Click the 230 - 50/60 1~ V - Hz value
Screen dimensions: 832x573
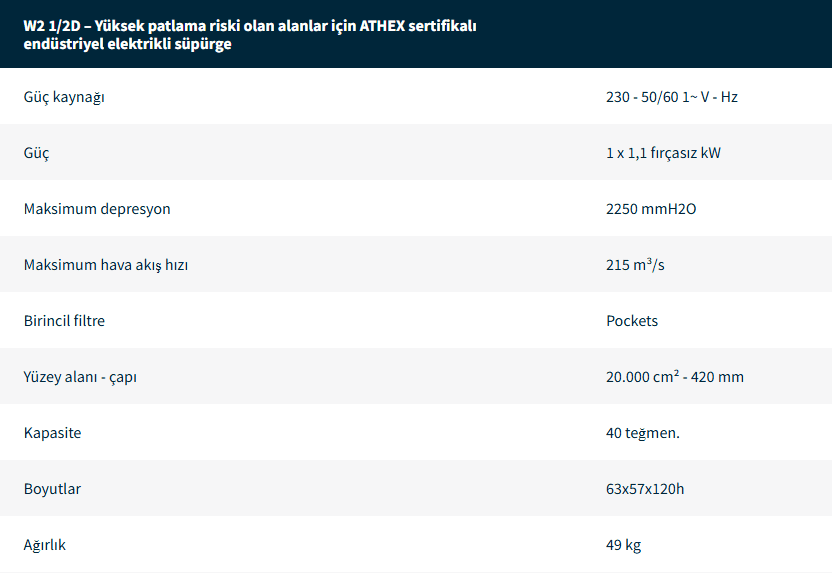point(671,97)
